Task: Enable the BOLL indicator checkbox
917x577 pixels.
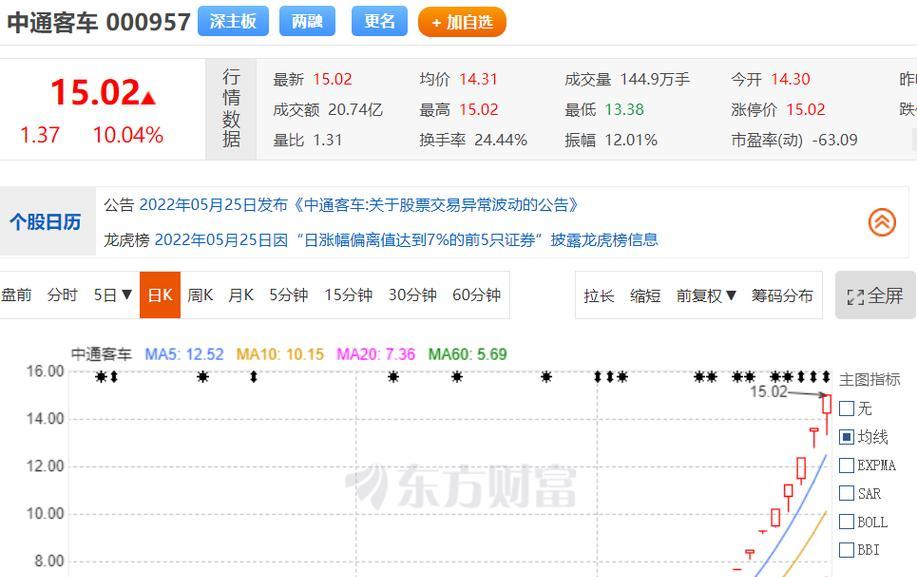Action: click(x=846, y=521)
